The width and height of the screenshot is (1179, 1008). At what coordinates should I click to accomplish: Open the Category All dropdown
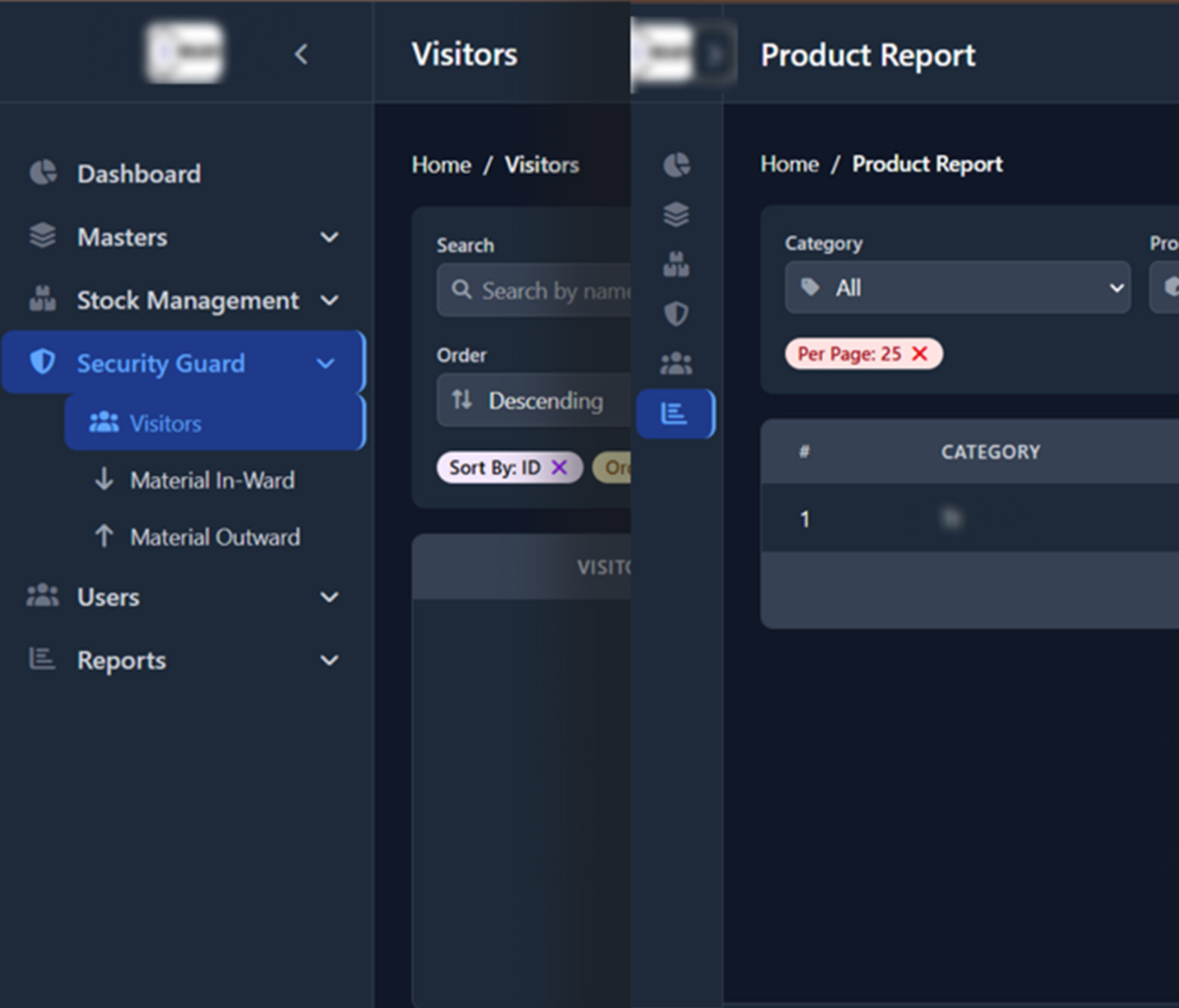(957, 287)
